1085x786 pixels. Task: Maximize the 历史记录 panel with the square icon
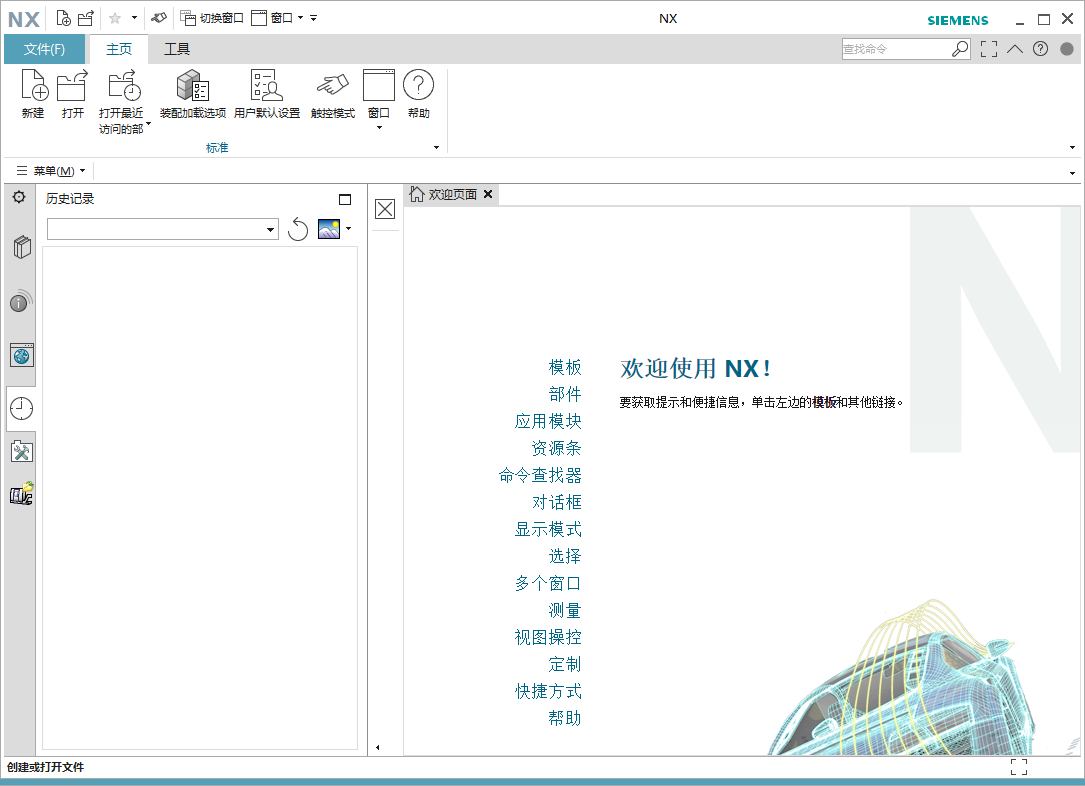point(345,199)
